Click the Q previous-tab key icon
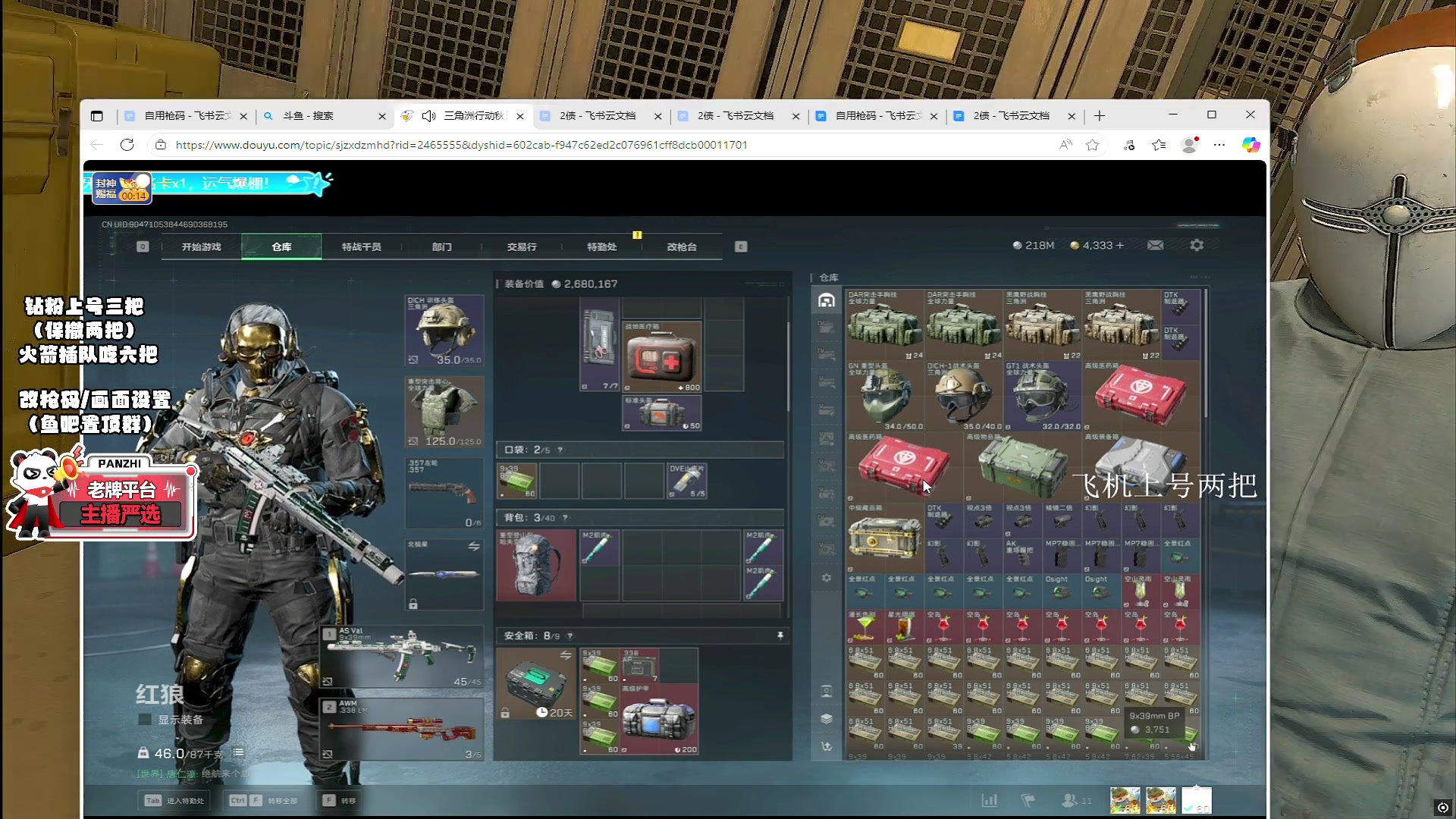The image size is (1456, 819). [143, 247]
